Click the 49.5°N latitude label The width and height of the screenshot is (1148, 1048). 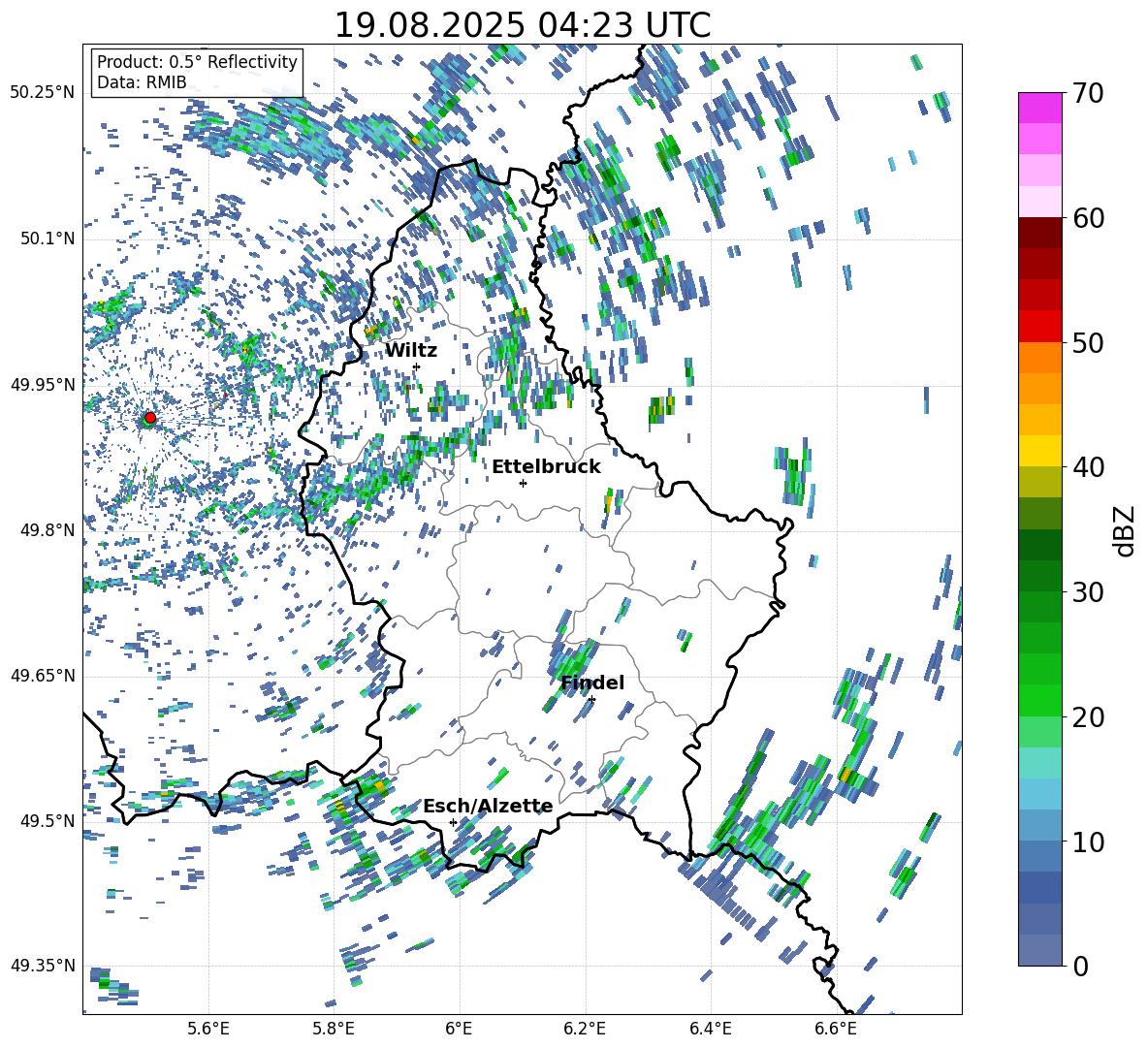pyautogui.click(x=48, y=820)
